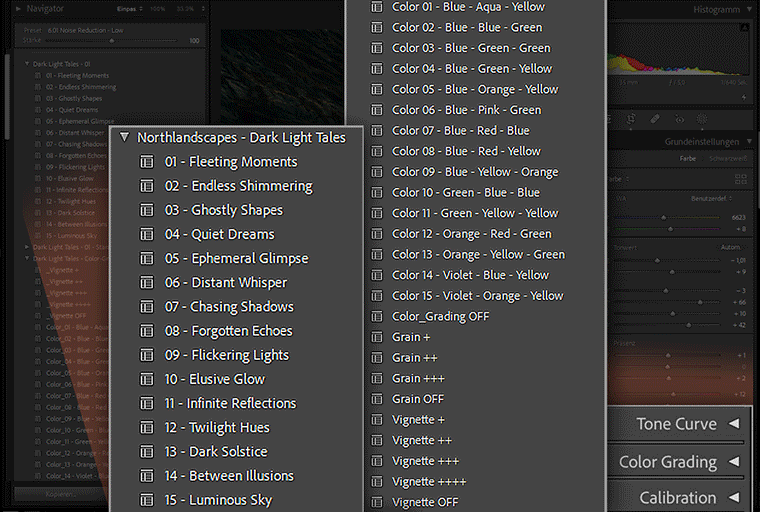Viewport: 760px width, 512px height.
Task: Click preset icon beside 02 - Endless Shimmering in enlarged list
Action: (x=147, y=186)
